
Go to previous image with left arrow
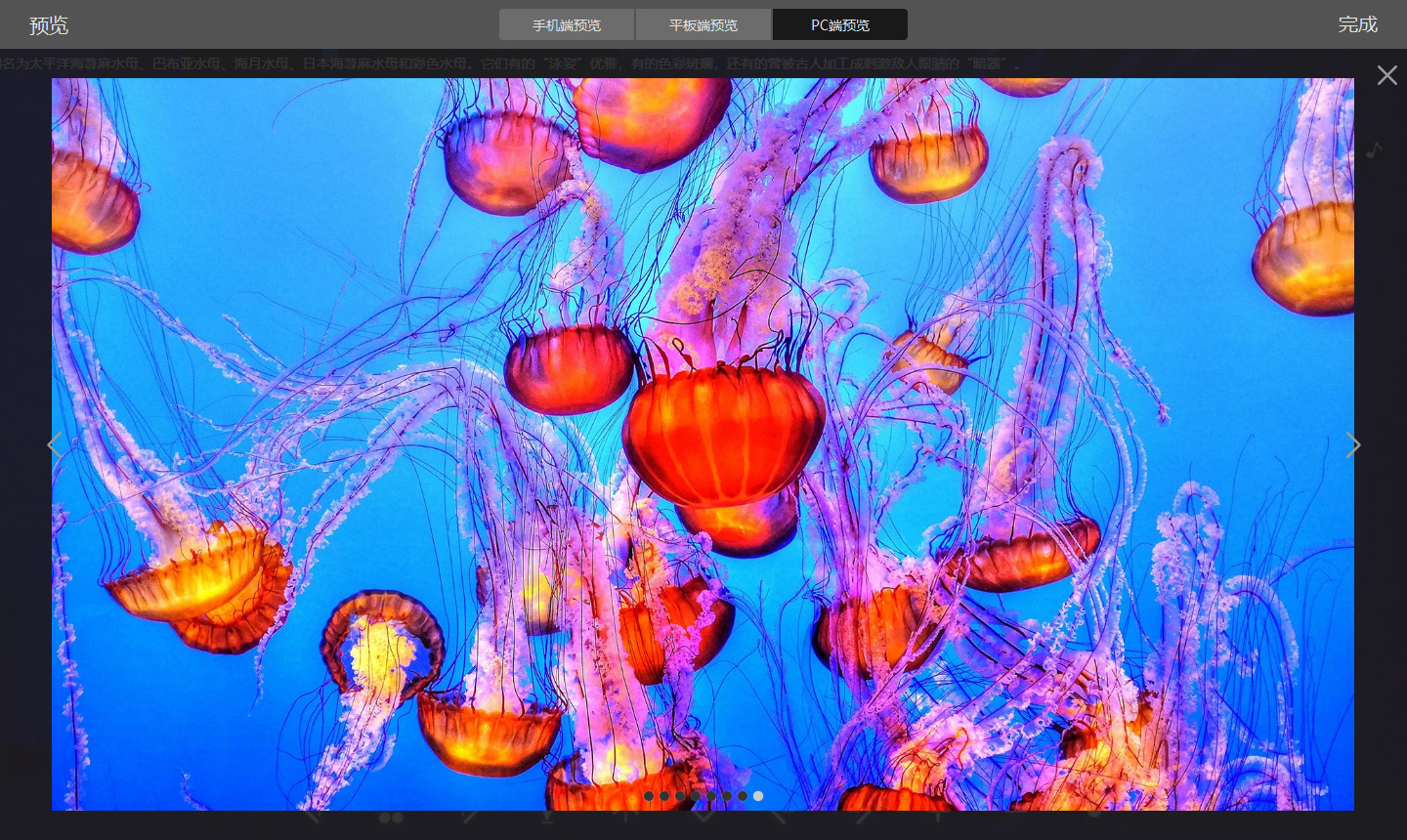point(55,445)
